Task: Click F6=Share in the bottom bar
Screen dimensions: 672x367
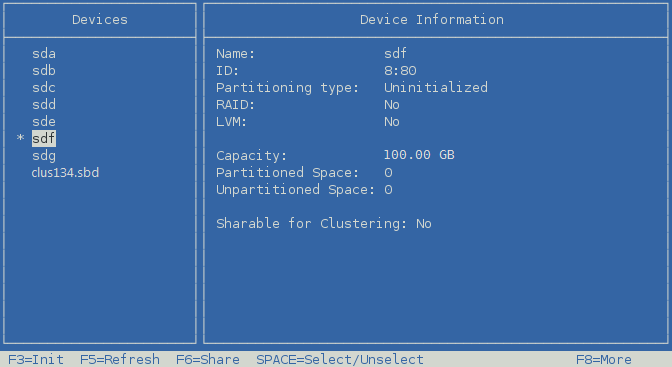Action: (208, 359)
